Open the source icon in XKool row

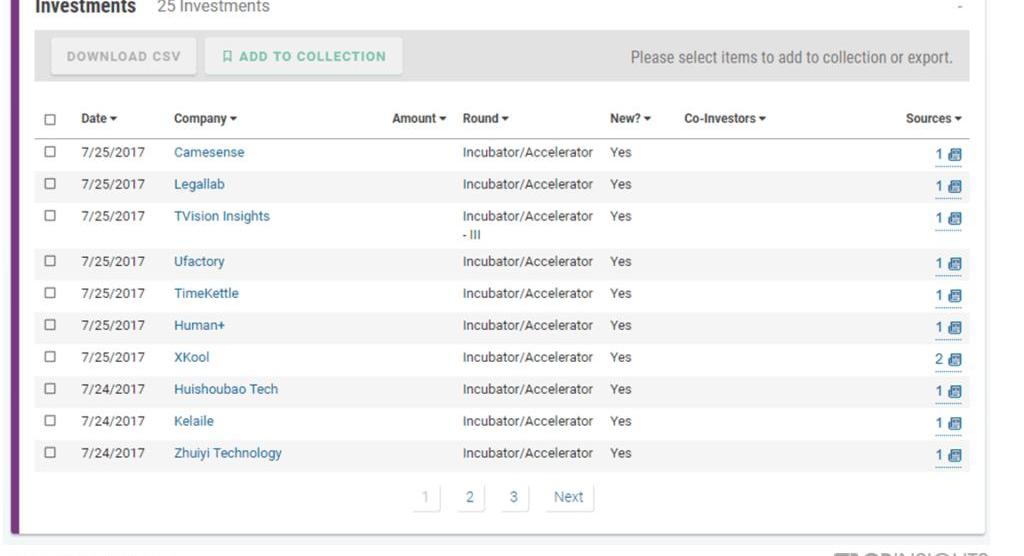pyautogui.click(x=954, y=360)
